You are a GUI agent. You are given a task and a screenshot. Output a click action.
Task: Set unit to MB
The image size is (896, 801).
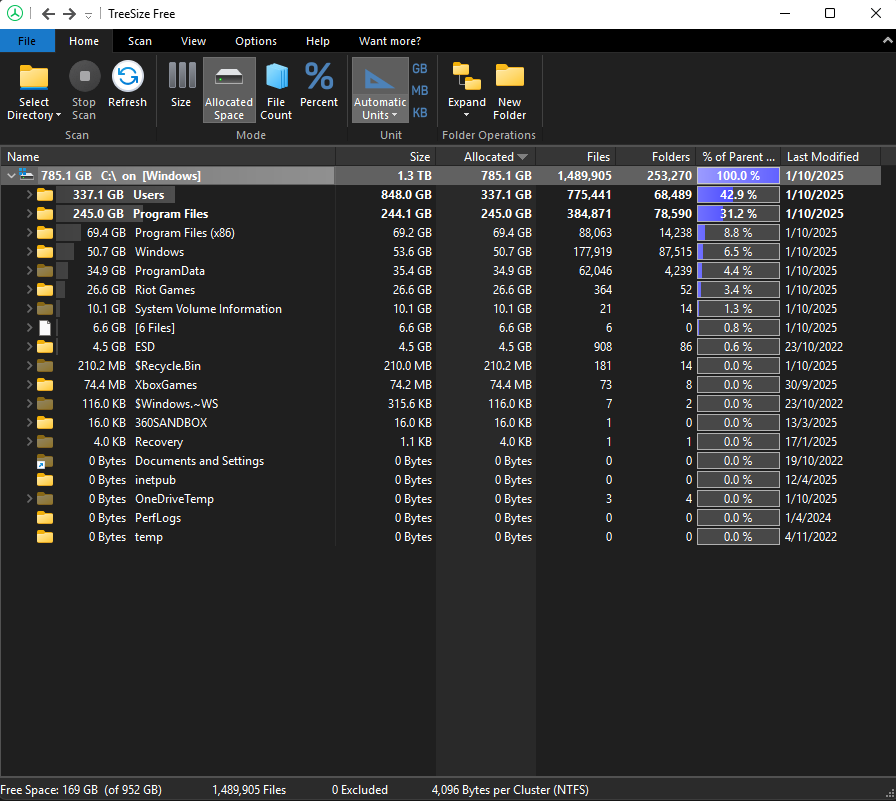tap(420, 90)
